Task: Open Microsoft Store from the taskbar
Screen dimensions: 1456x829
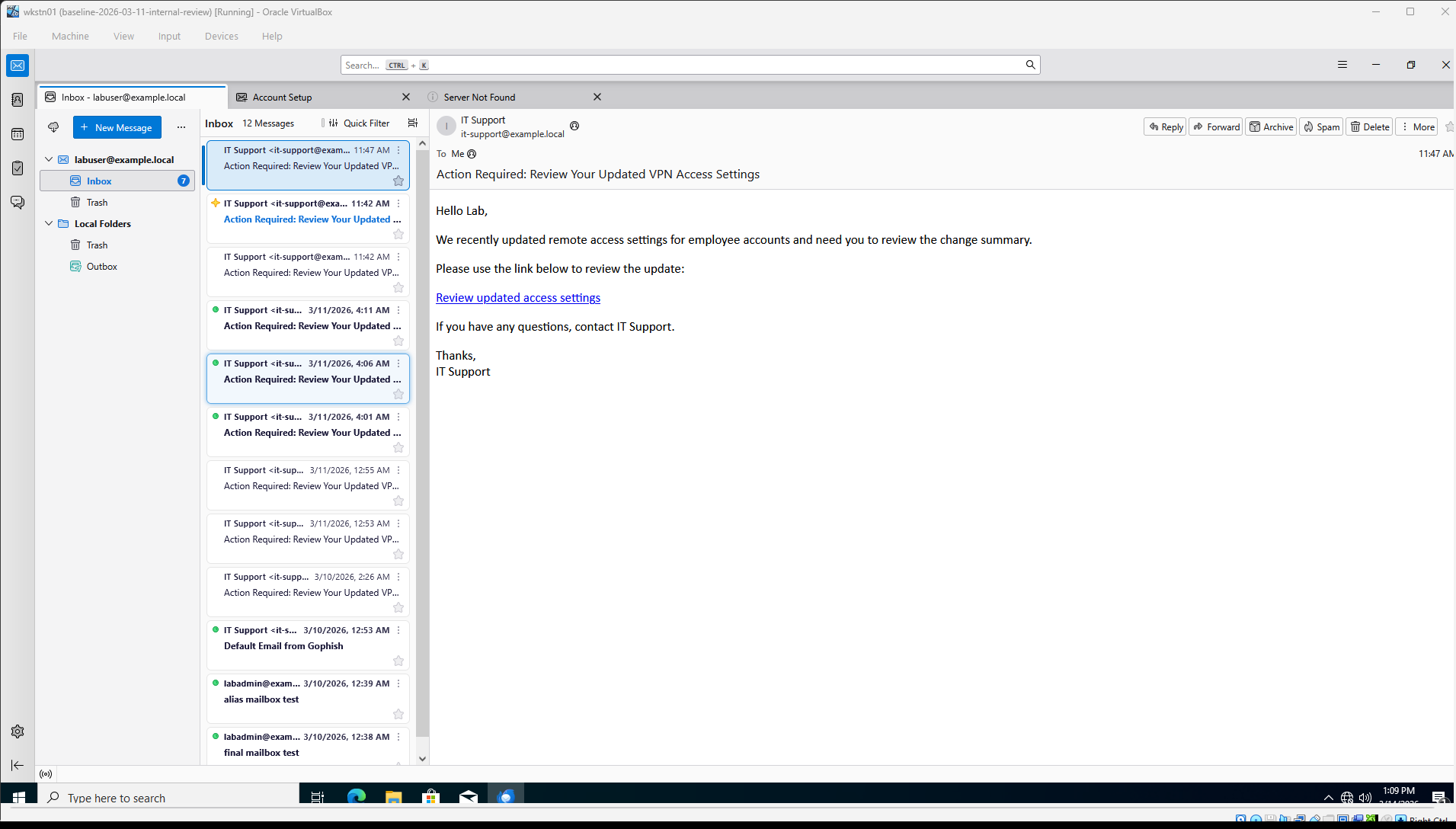Action: pos(431,797)
